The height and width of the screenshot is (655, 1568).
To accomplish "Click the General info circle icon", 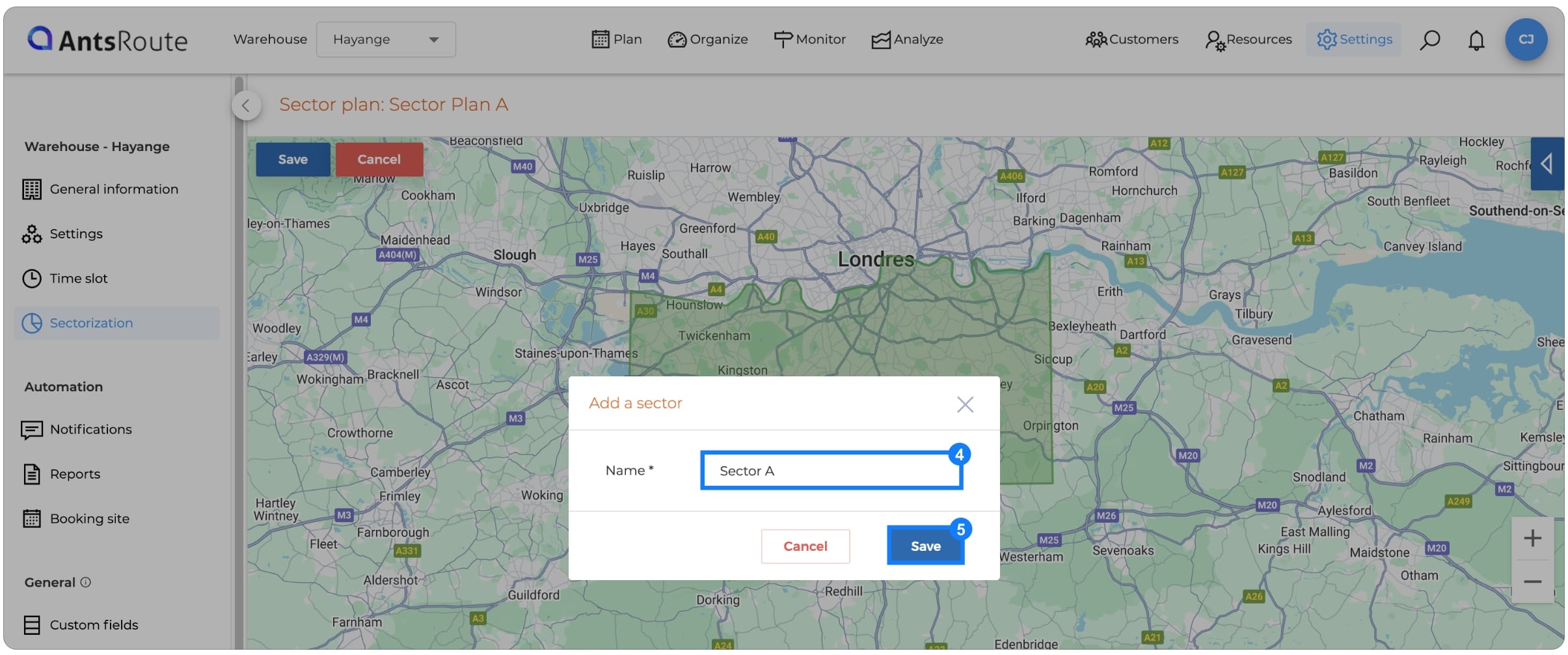I will click(x=85, y=582).
